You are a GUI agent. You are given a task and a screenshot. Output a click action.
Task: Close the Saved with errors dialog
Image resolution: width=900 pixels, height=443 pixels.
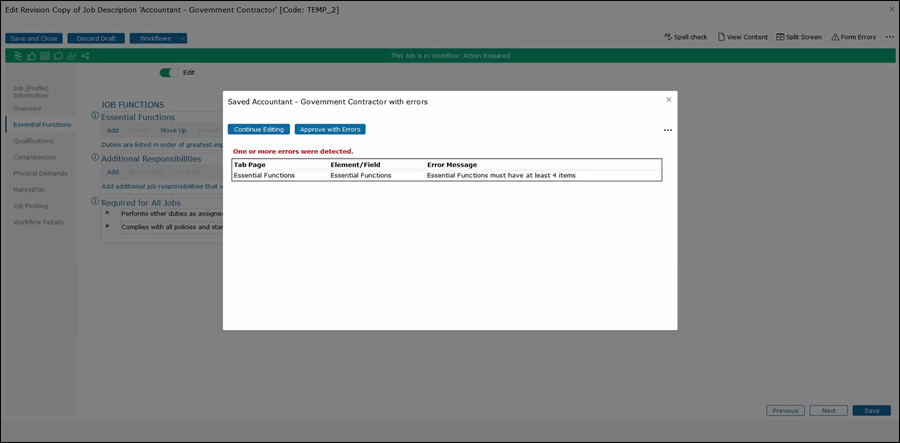coord(669,99)
